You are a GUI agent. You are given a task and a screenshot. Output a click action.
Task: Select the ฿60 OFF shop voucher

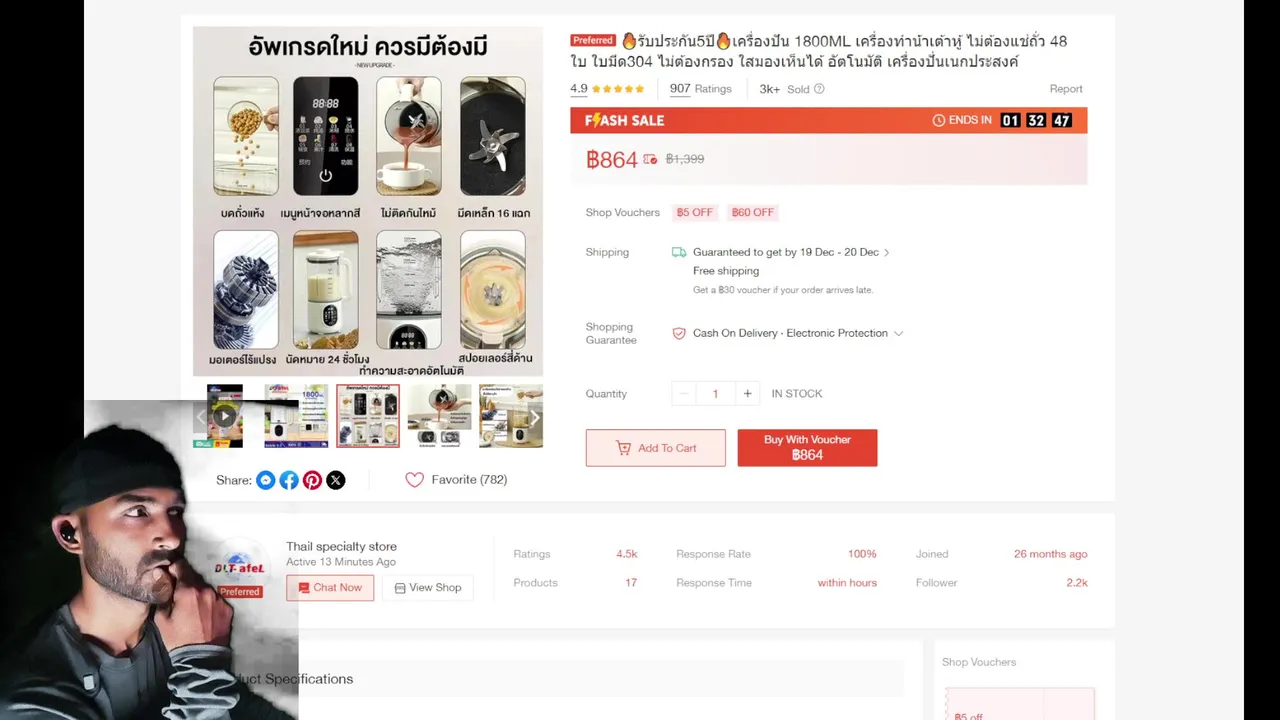coord(752,213)
